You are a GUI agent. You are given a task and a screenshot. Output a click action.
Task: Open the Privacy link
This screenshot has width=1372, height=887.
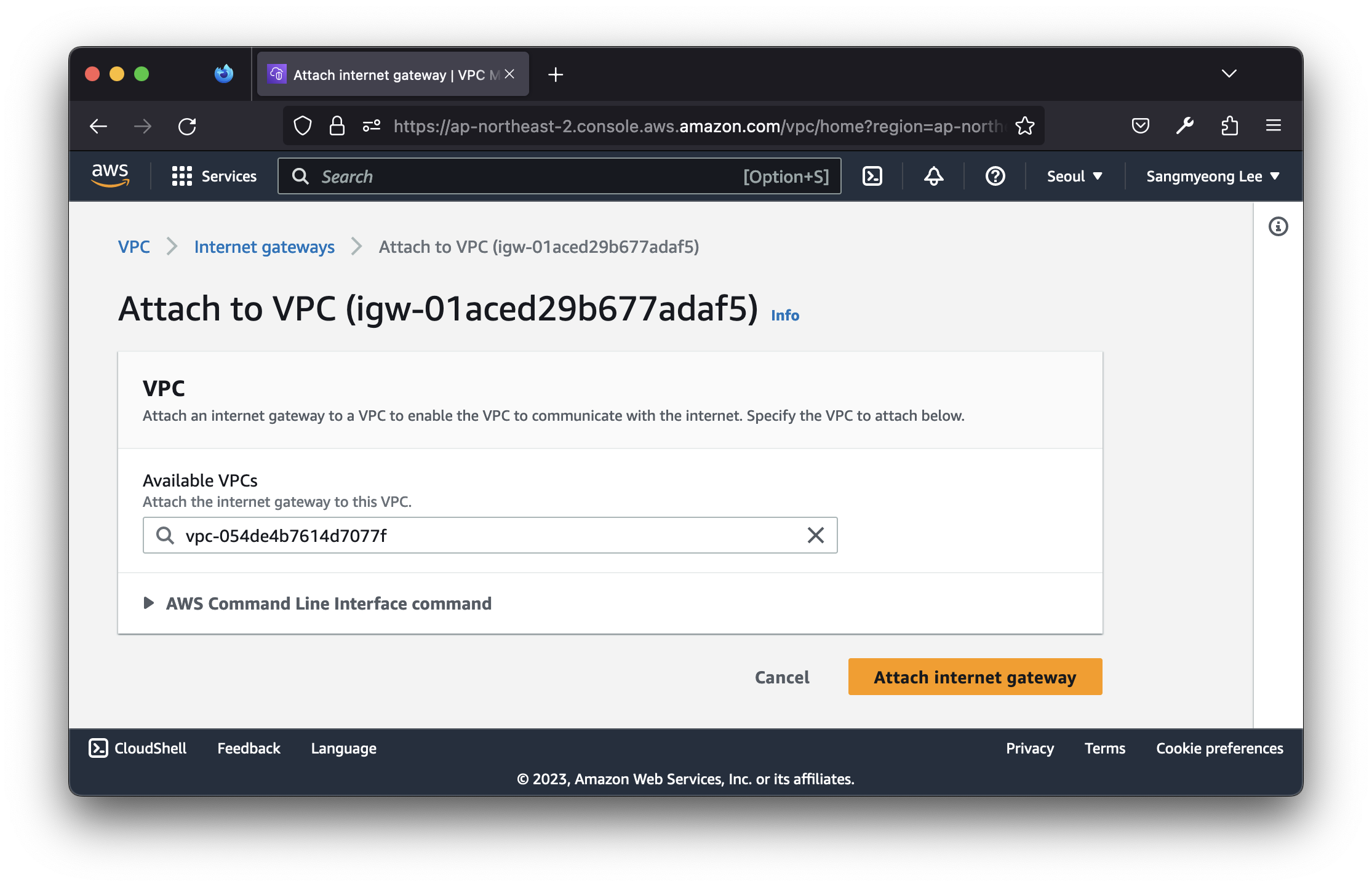pyautogui.click(x=1029, y=748)
